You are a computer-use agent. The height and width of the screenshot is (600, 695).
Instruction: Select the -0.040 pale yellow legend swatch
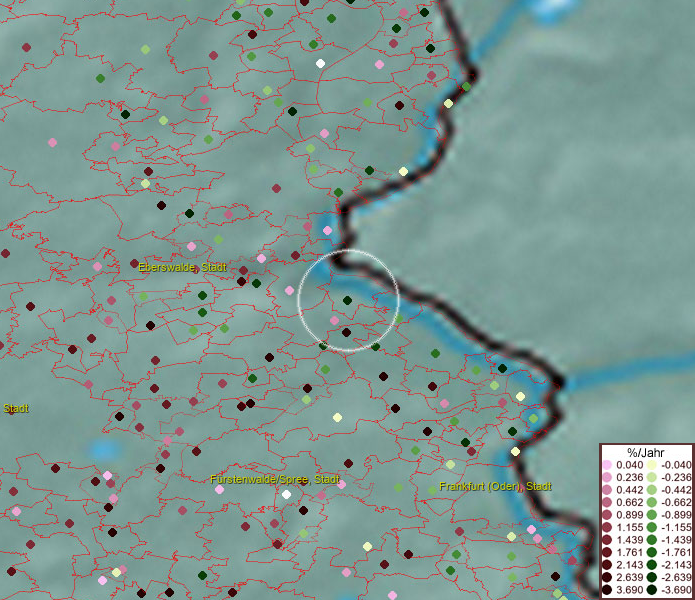[x=652, y=465]
